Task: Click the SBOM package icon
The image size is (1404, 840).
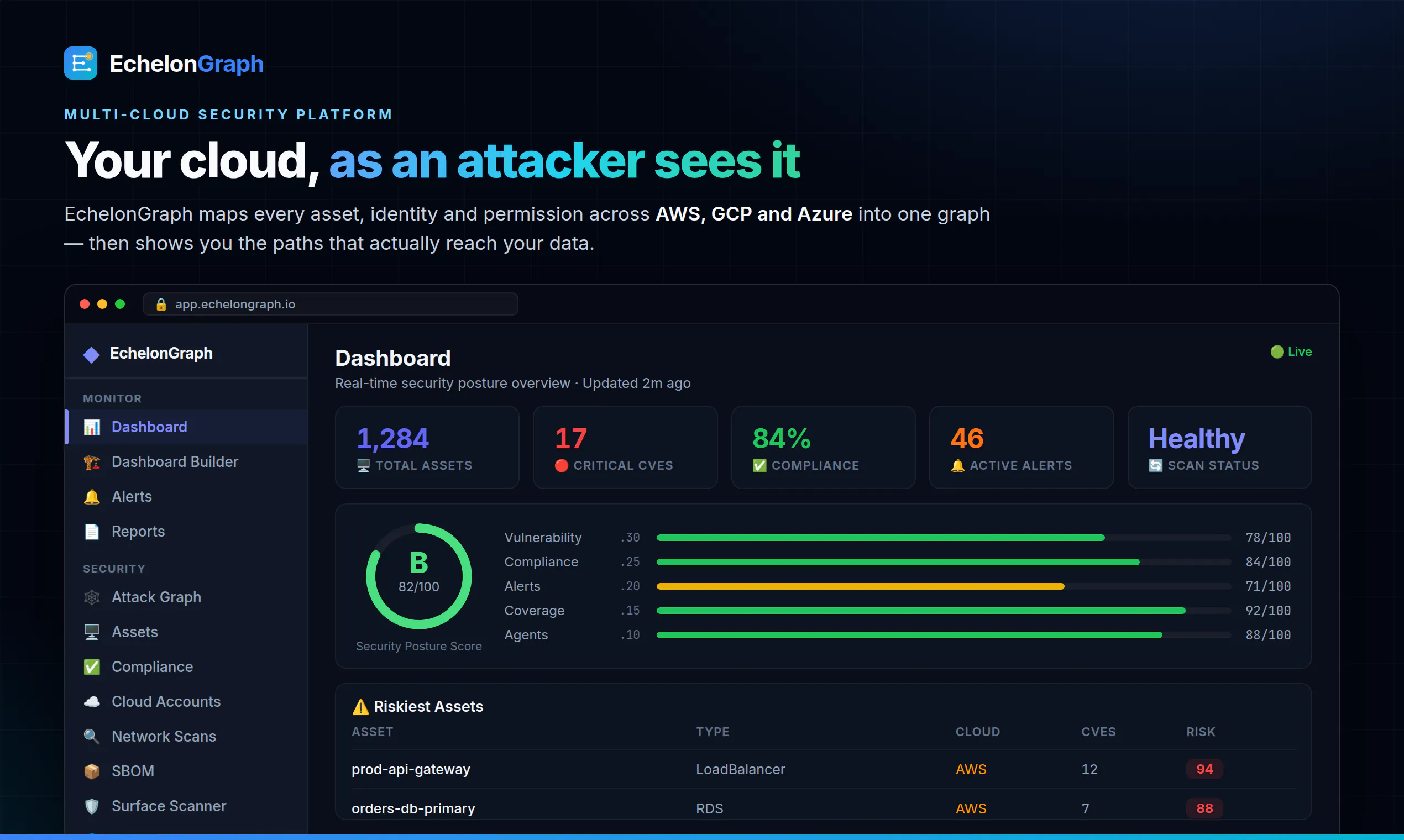Action: click(92, 771)
